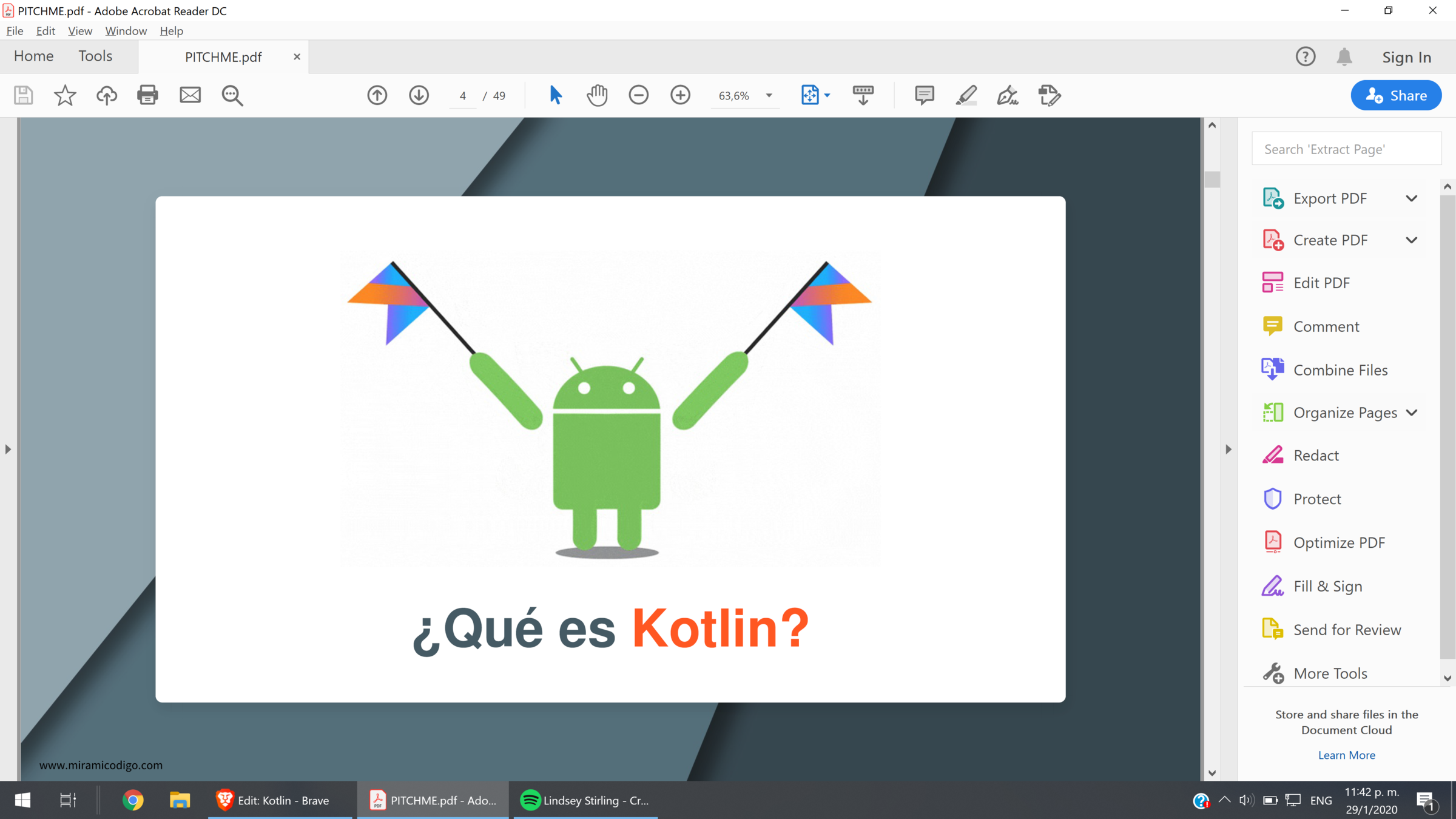Click the Print file icon

coord(147,95)
